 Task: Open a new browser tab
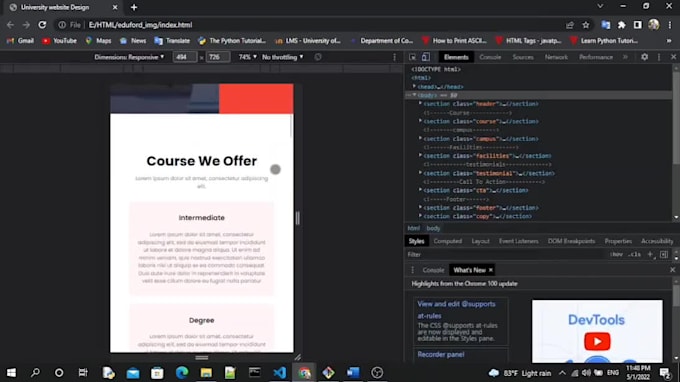pos(134,7)
